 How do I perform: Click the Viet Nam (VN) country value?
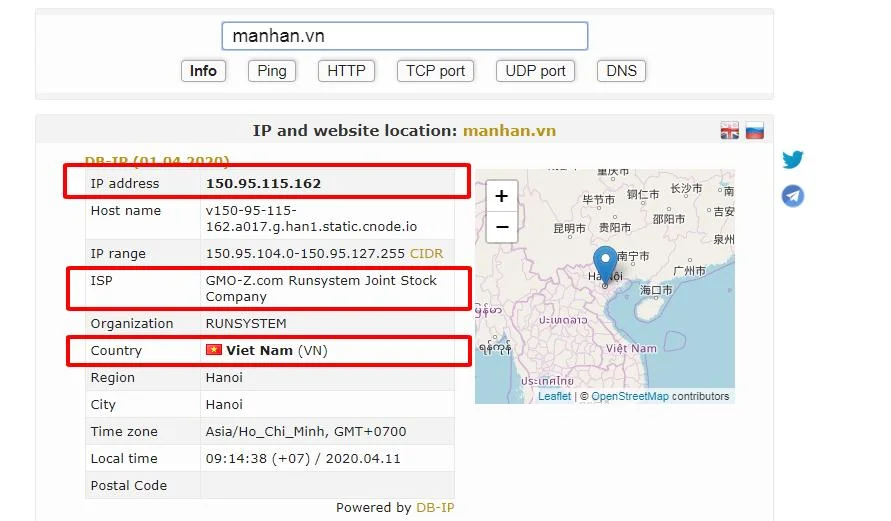coord(277,351)
